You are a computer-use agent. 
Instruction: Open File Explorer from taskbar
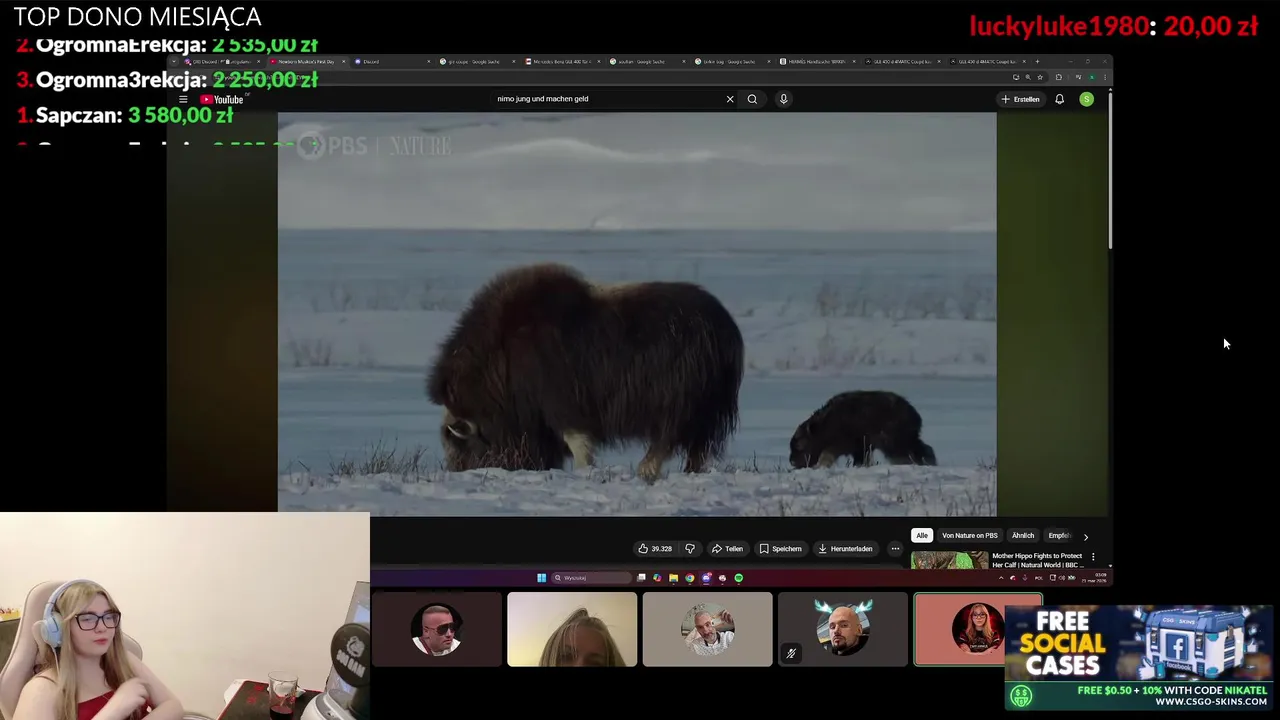click(x=673, y=578)
